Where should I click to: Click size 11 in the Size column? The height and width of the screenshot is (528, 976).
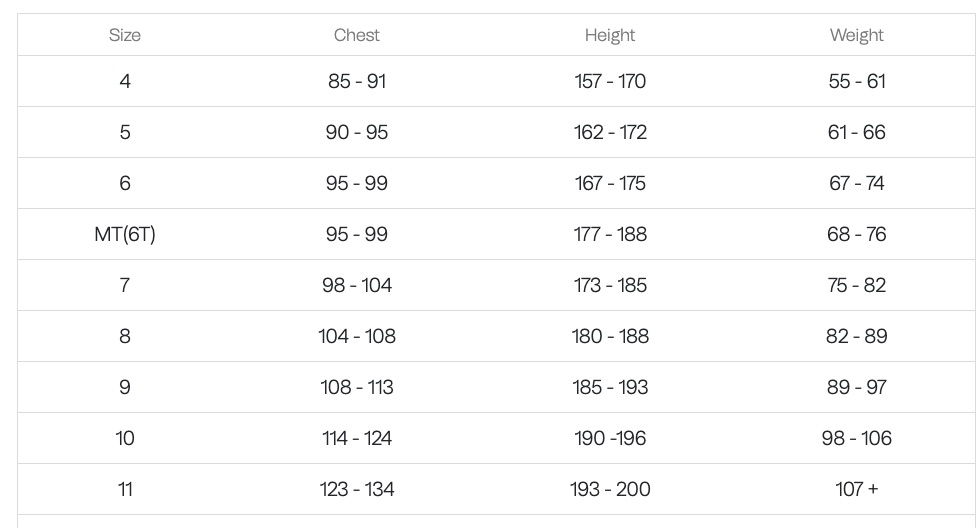[x=125, y=489]
